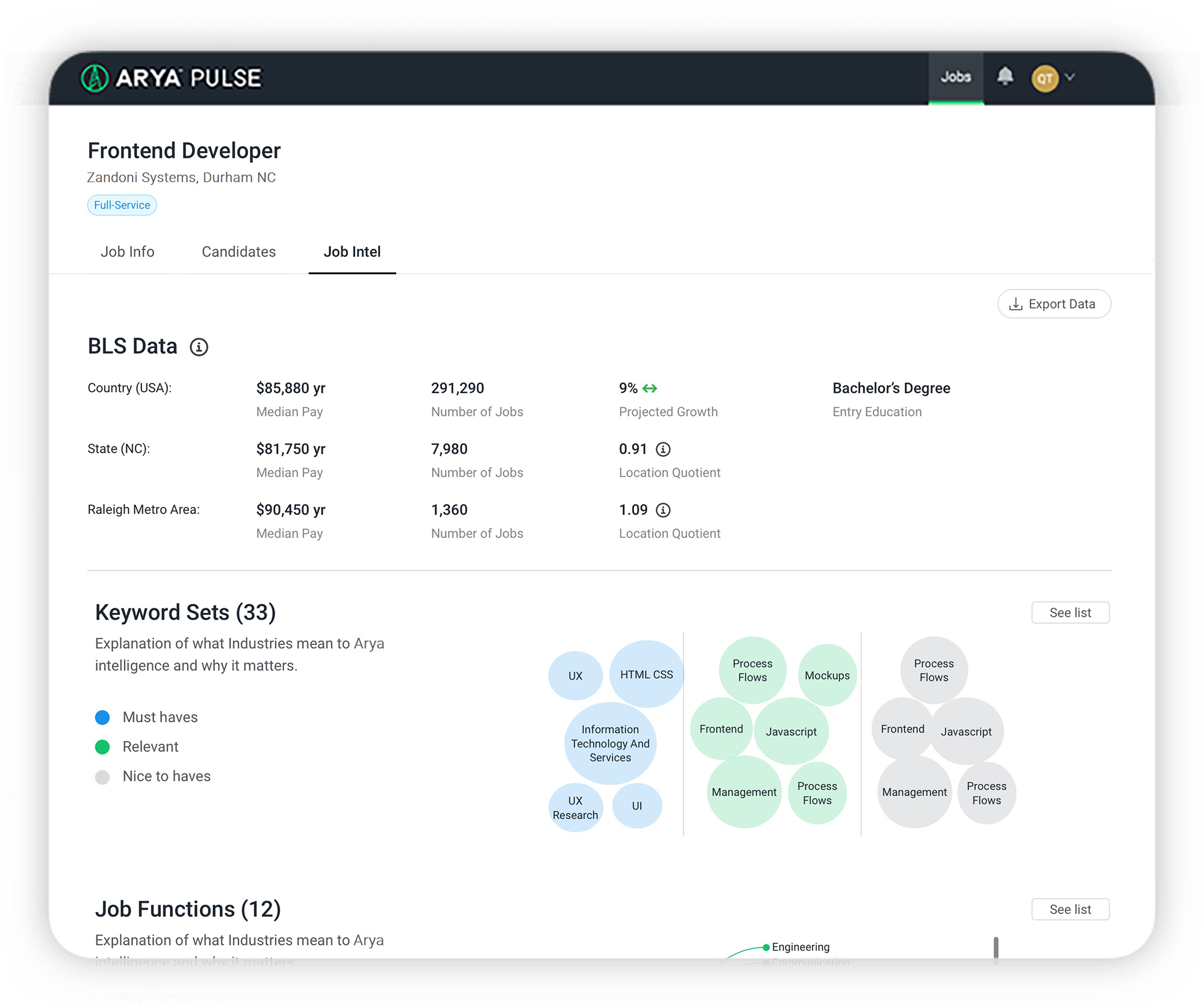Screen dimensions: 1204x1007
Task: Select the blue UX keyword bubble
Action: [x=576, y=676]
